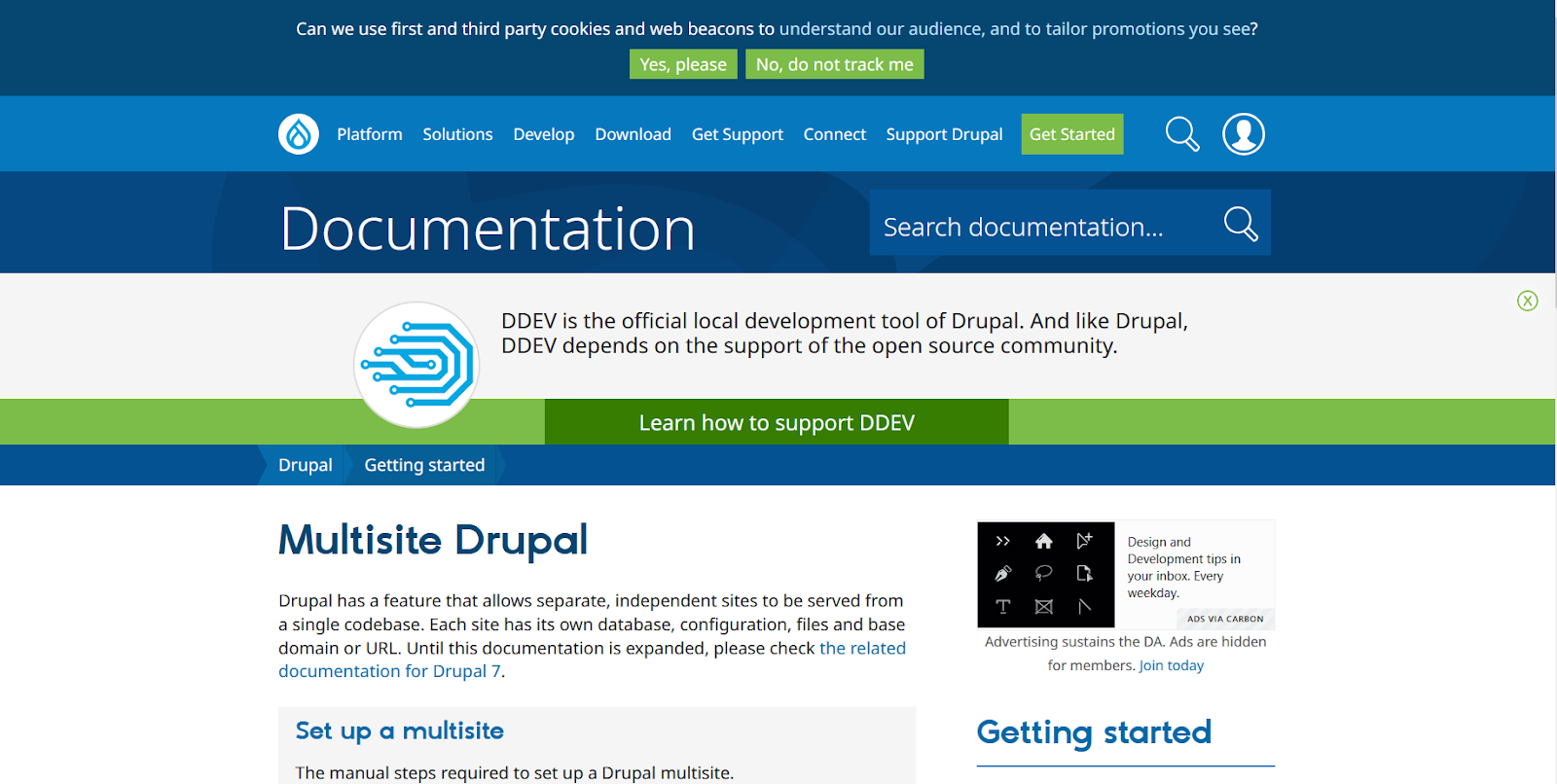Click the Join today link
This screenshot has width=1557, height=784.
[1172, 665]
